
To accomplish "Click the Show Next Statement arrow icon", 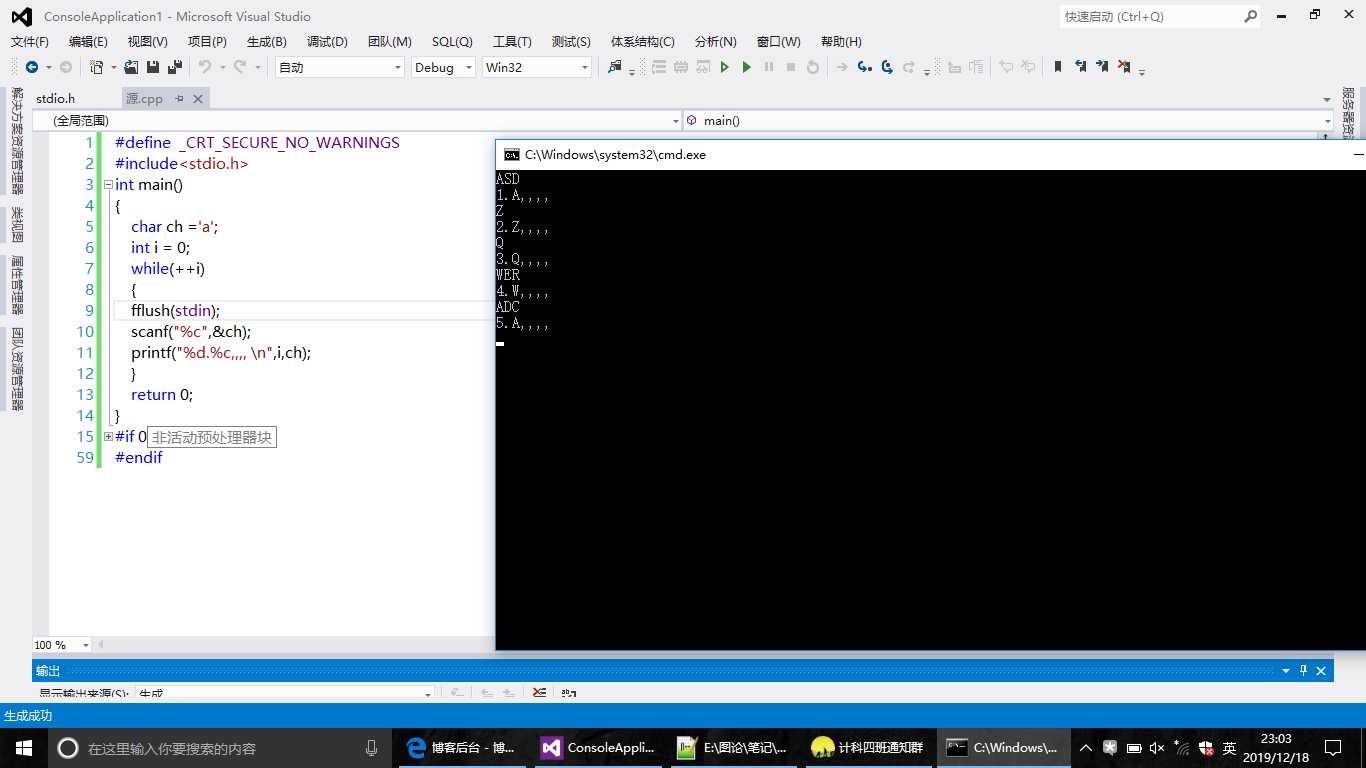I will 842,67.
